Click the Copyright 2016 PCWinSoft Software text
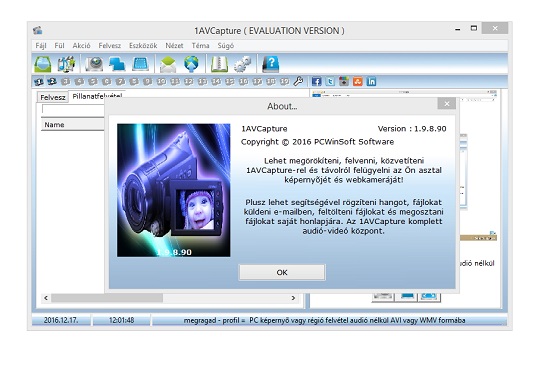 [x=317, y=142]
